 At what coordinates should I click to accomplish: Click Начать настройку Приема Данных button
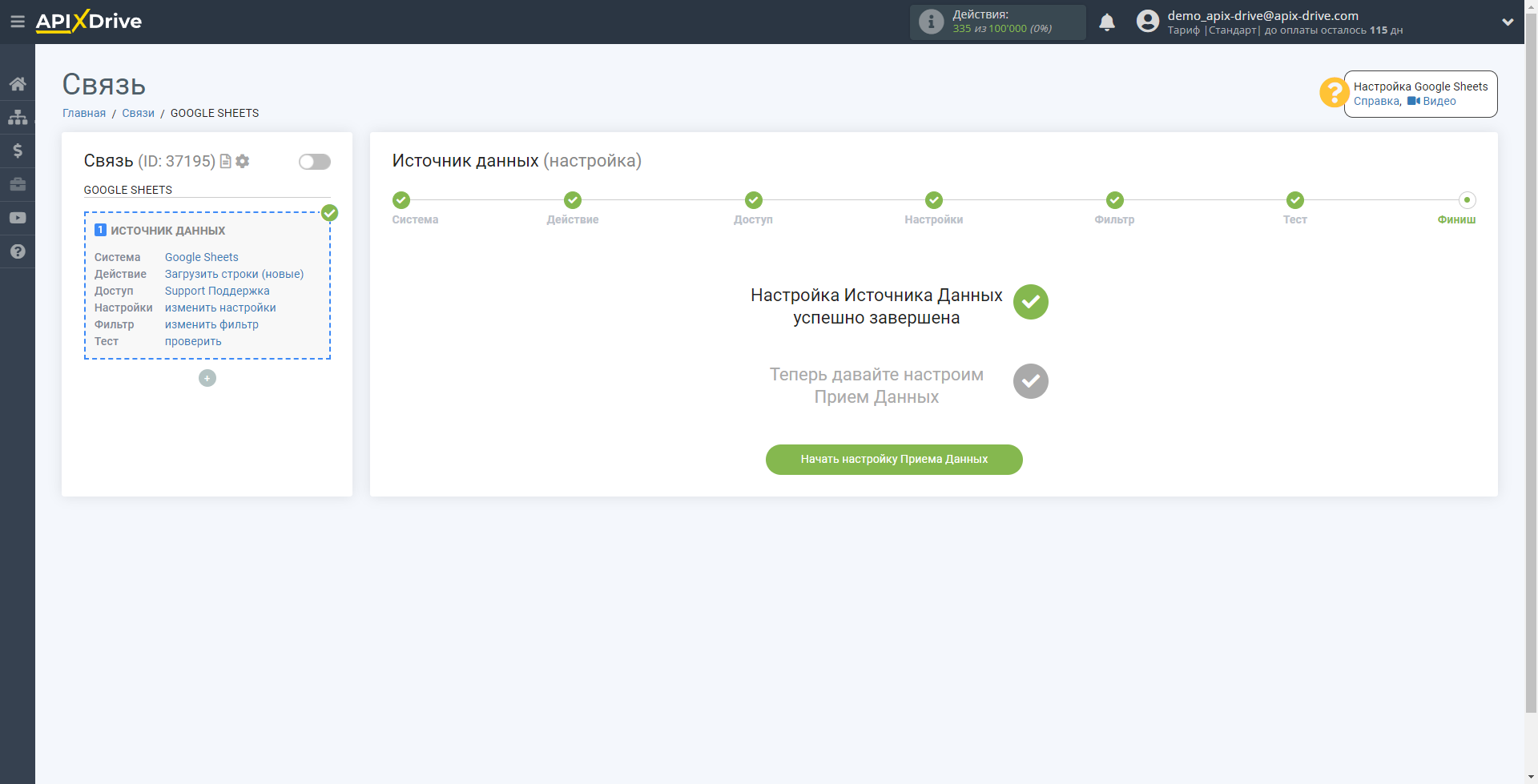[894, 460]
